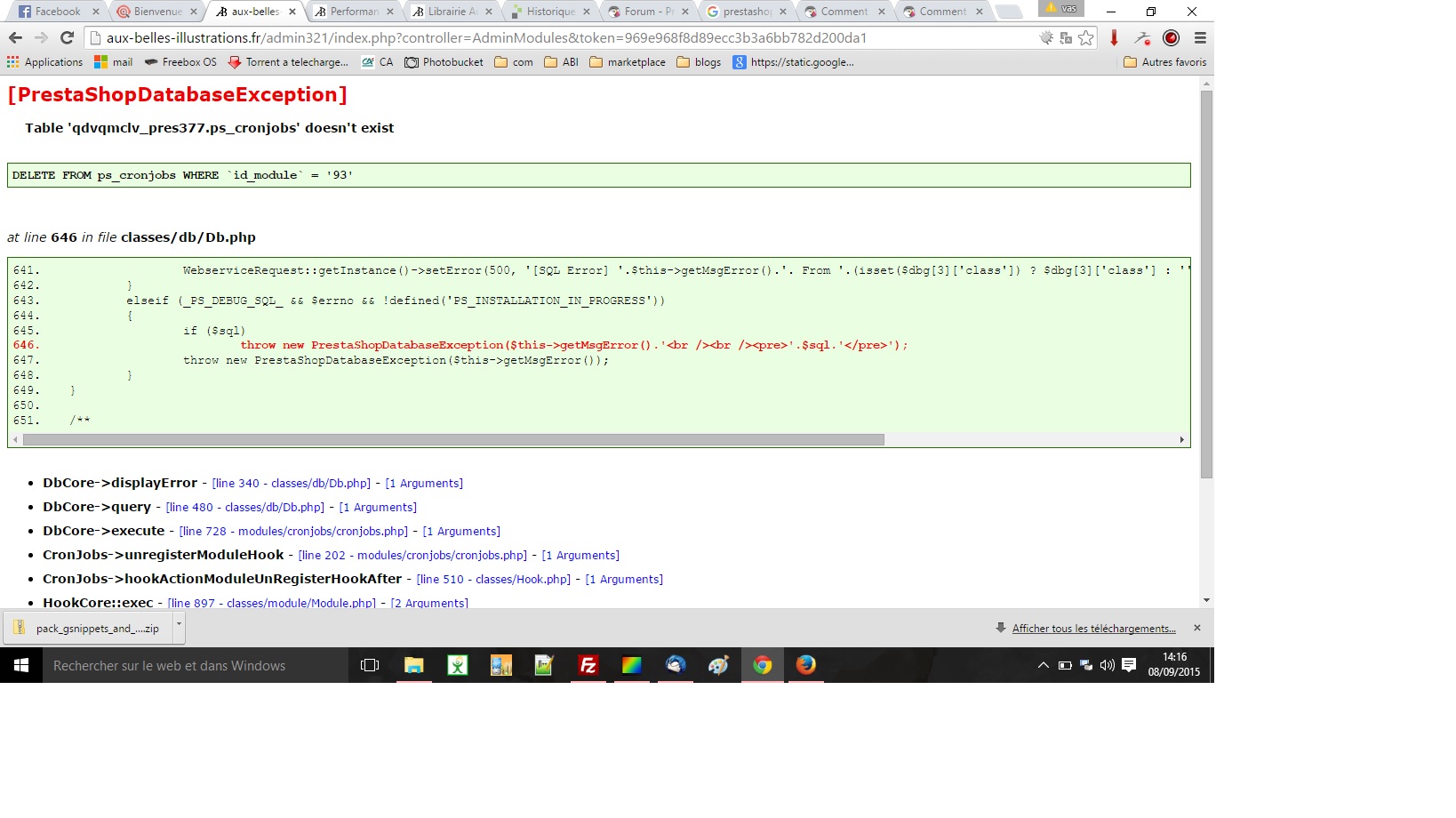Open the Action Center notifications icon
The height and width of the screenshot is (818, 1456).
(1129, 665)
